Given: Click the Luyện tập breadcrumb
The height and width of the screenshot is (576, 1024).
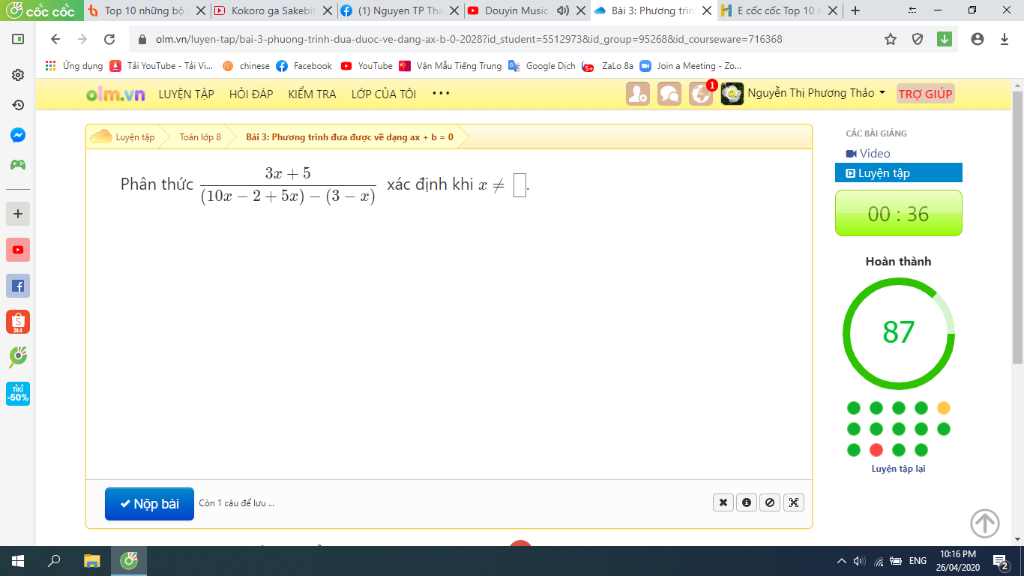Looking at the screenshot, I should (135, 137).
